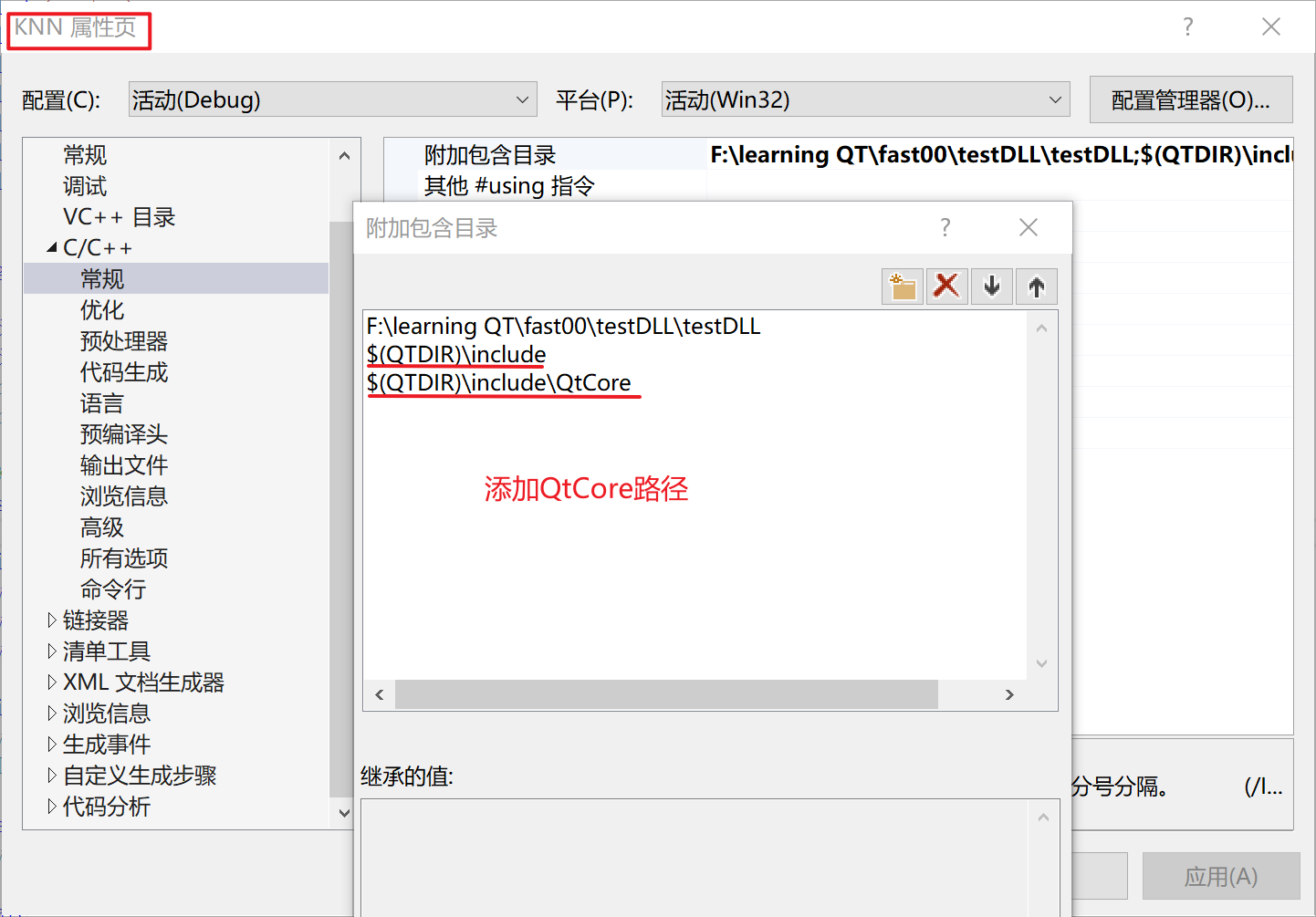
Task: Click the New Line folder icon
Action: (x=902, y=286)
